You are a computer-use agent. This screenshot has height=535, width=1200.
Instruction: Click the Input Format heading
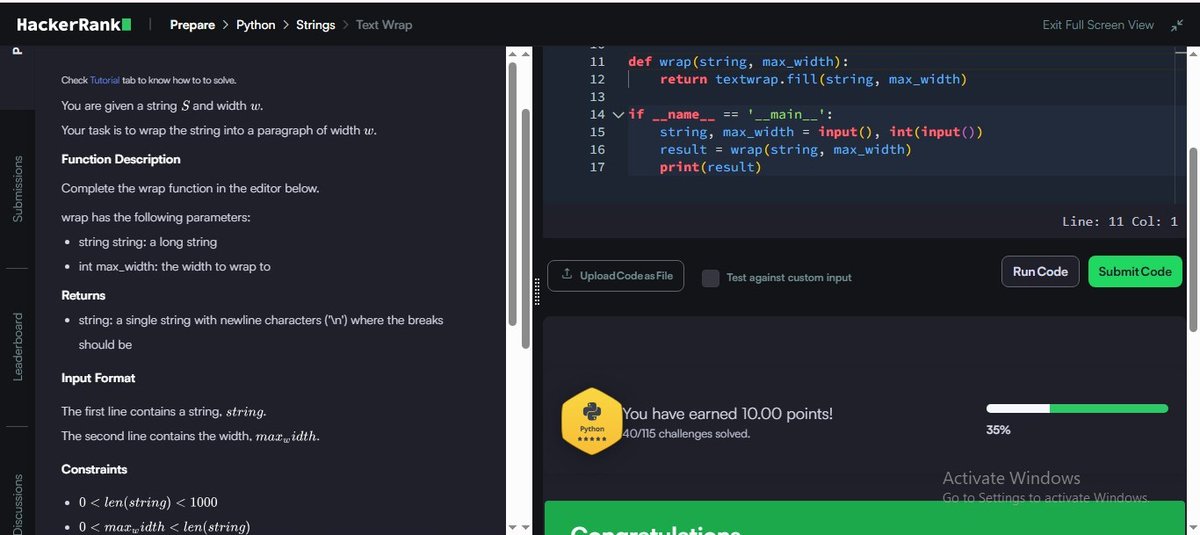(x=98, y=378)
